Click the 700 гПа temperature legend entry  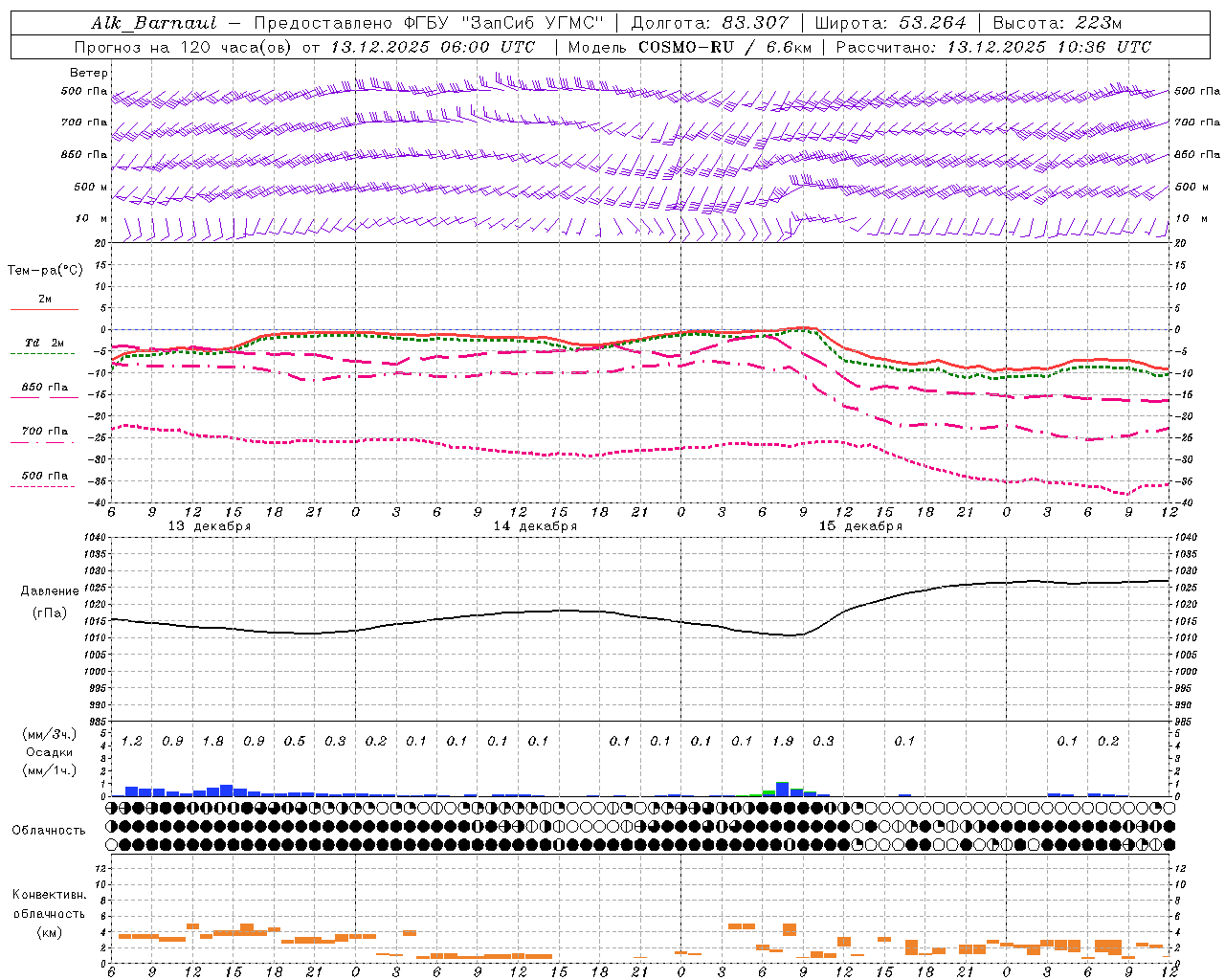tap(45, 432)
